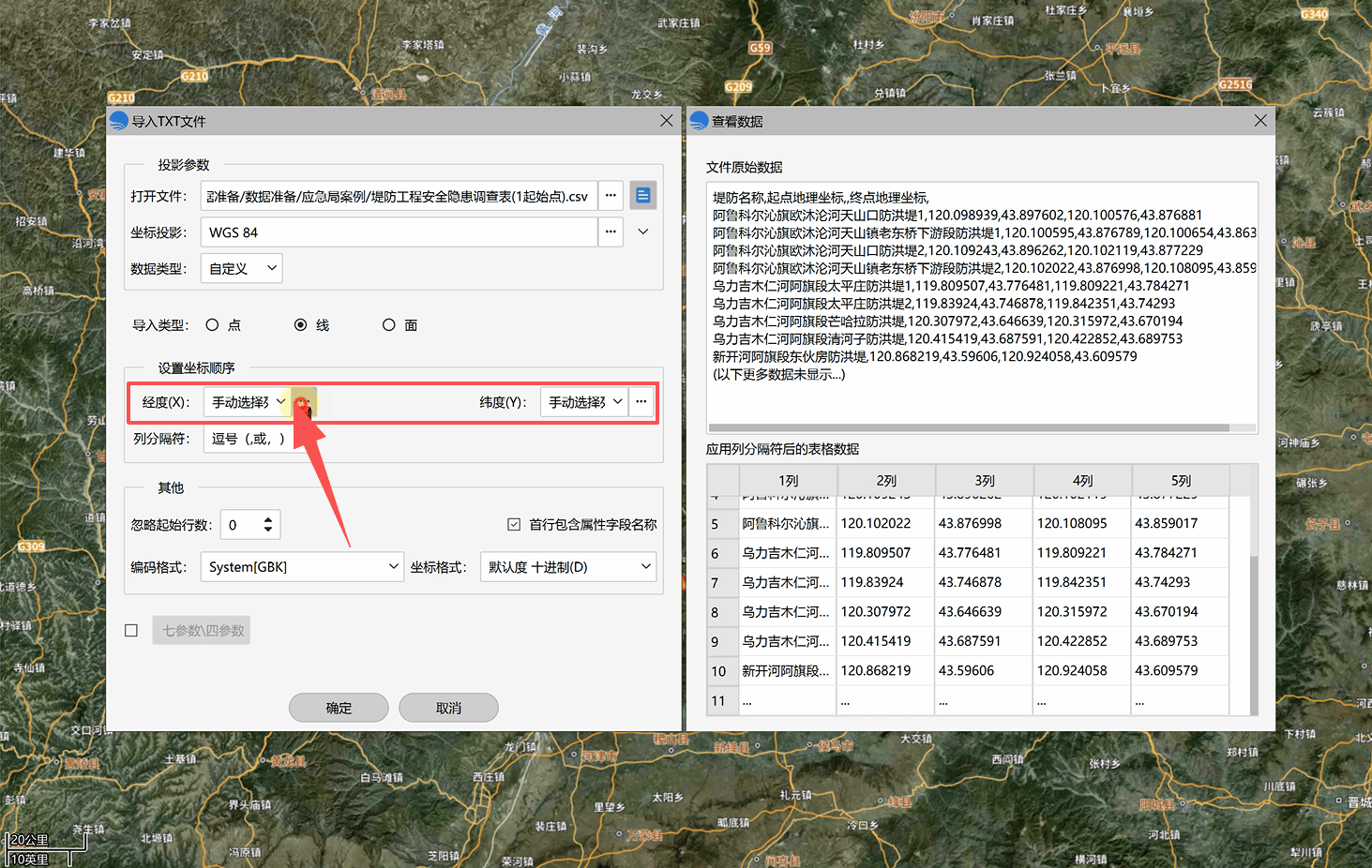
Task: Select table row header 10
Action: (723, 671)
